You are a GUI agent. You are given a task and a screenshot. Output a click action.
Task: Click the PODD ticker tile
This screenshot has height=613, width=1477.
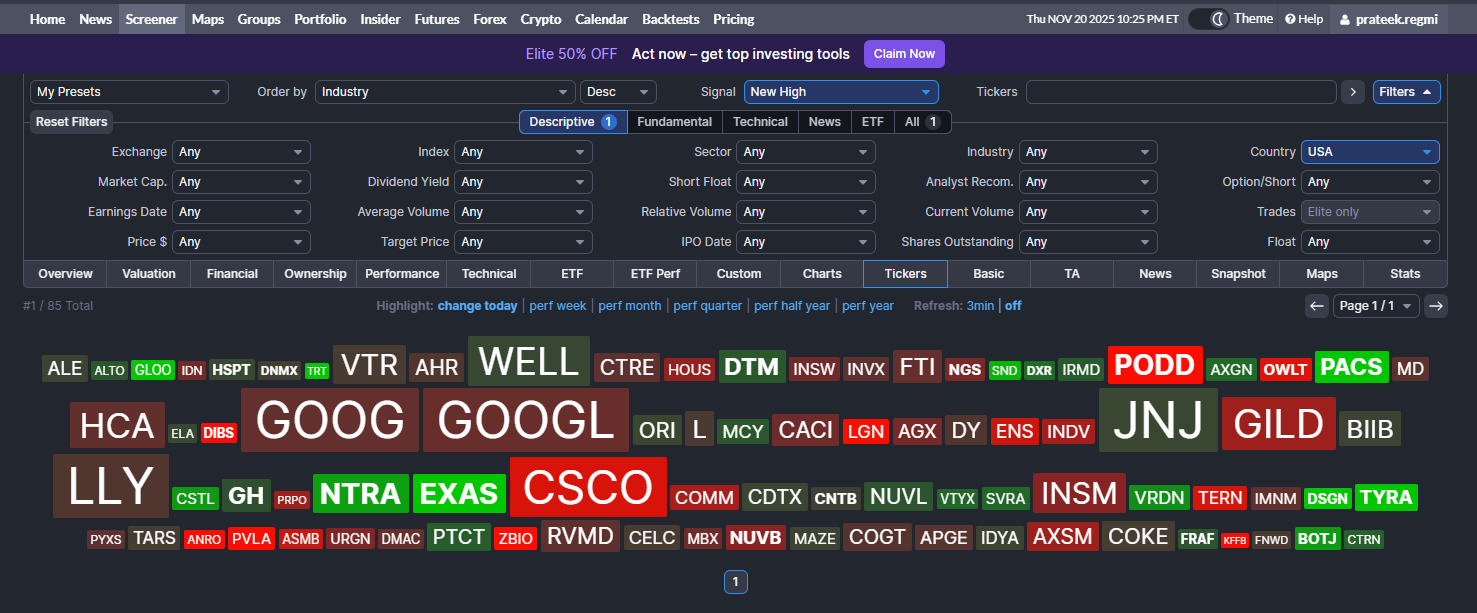pyautogui.click(x=1155, y=365)
